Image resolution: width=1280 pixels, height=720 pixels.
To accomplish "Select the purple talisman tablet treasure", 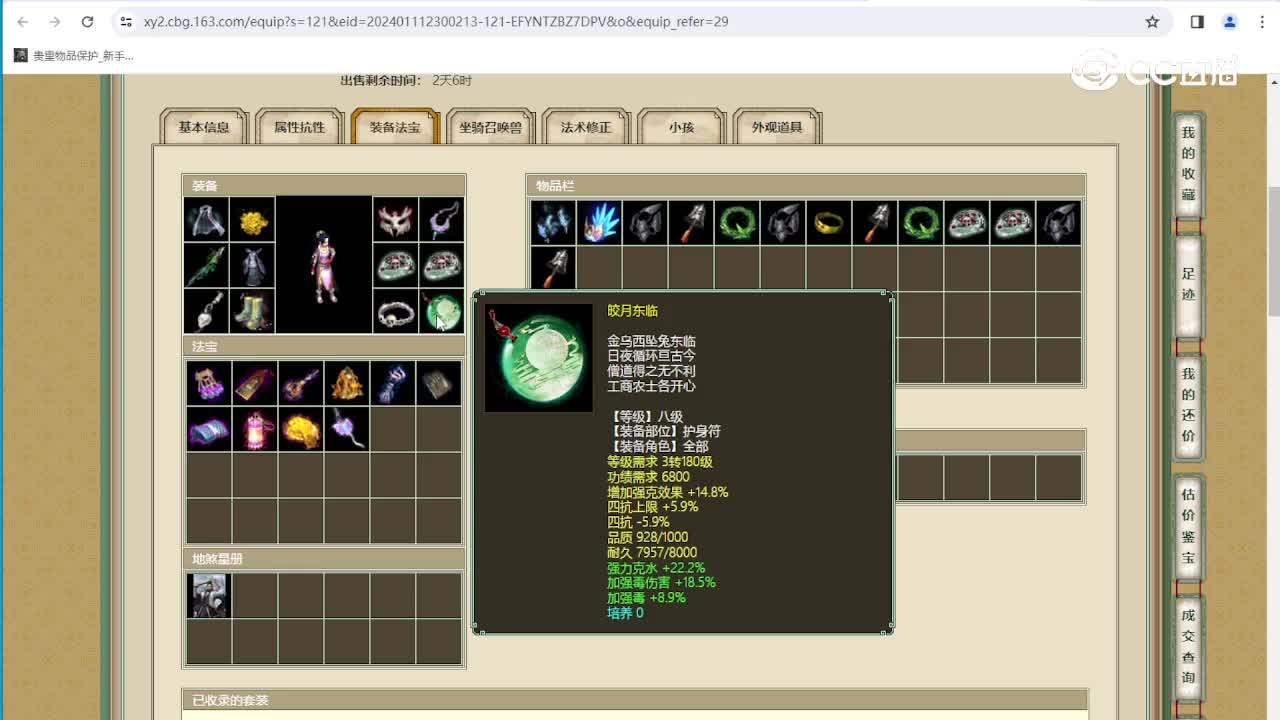I will tap(255, 383).
